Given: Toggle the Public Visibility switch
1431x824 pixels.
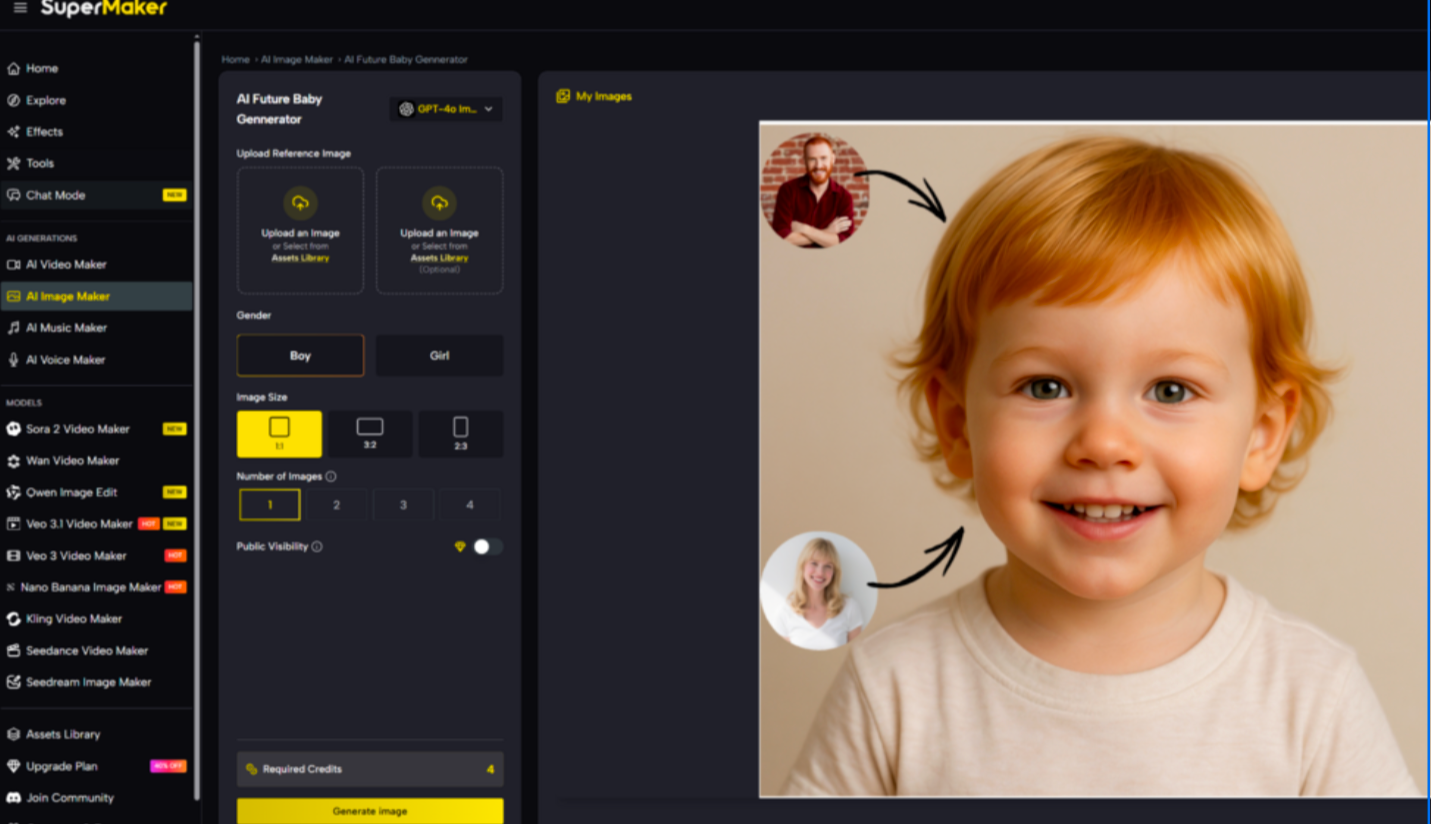Looking at the screenshot, I should coord(487,547).
